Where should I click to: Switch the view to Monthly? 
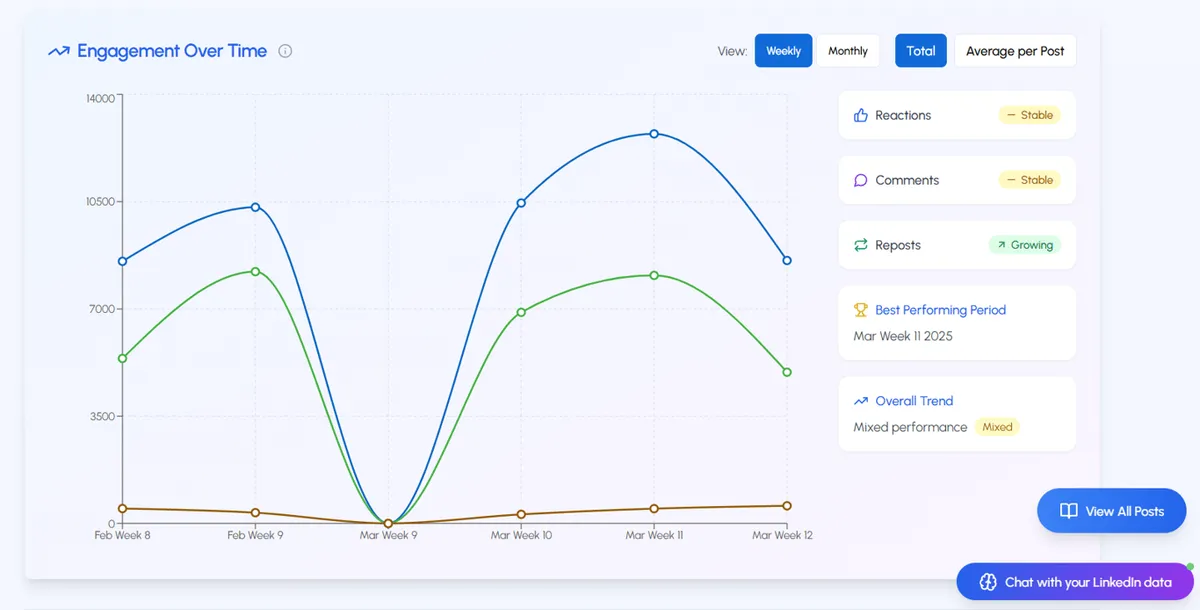pyautogui.click(x=848, y=50)
